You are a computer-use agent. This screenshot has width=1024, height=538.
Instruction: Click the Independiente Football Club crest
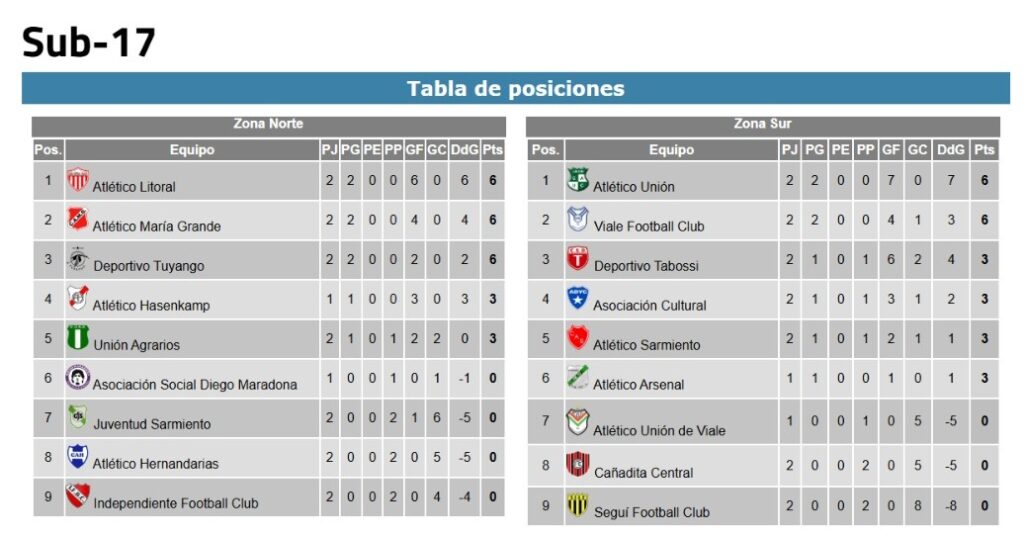click(78, 496)
